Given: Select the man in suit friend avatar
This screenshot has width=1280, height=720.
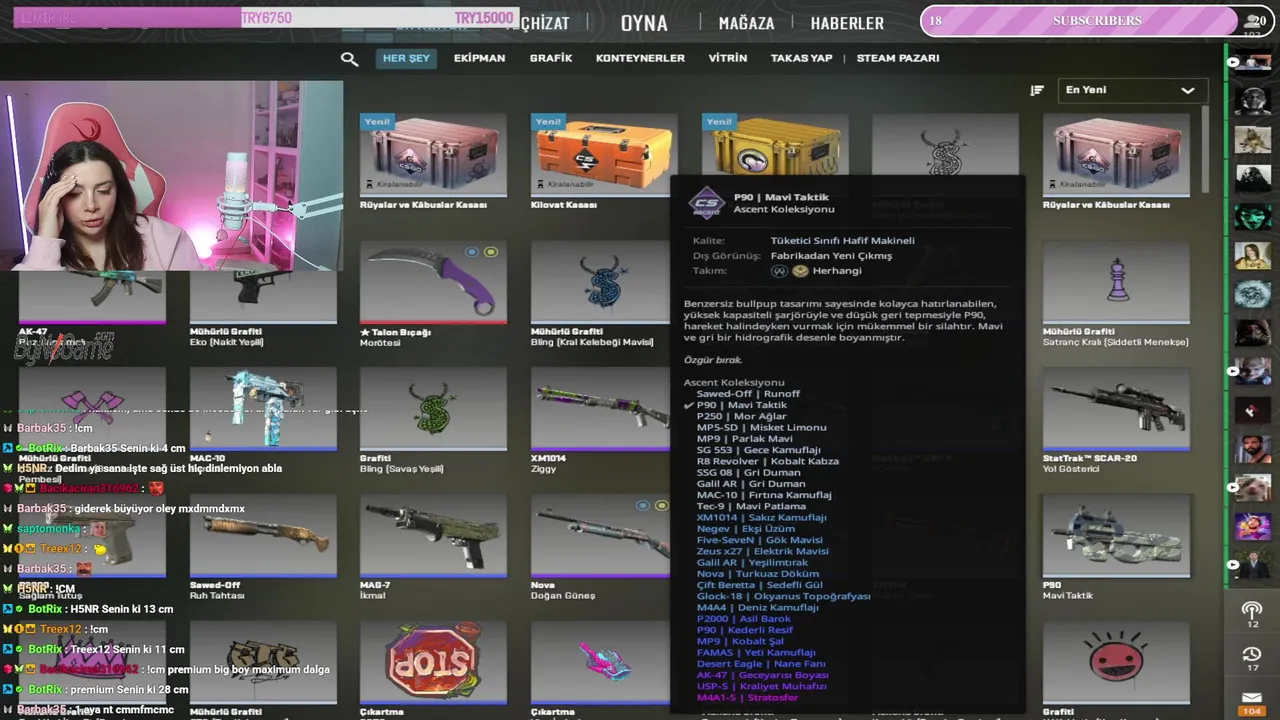Looking at the screenshot, I should tap(1252, 564).
